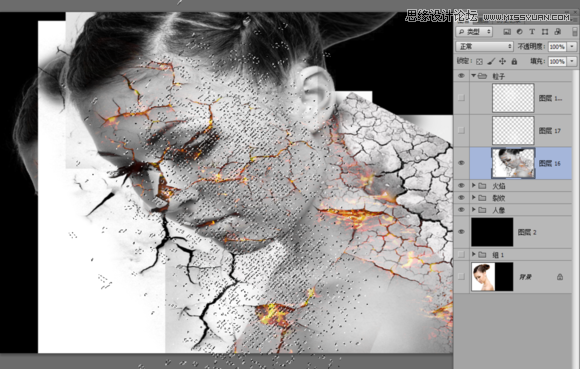
Task: Expand the 裂纹 group
Action: coord(473,198)
